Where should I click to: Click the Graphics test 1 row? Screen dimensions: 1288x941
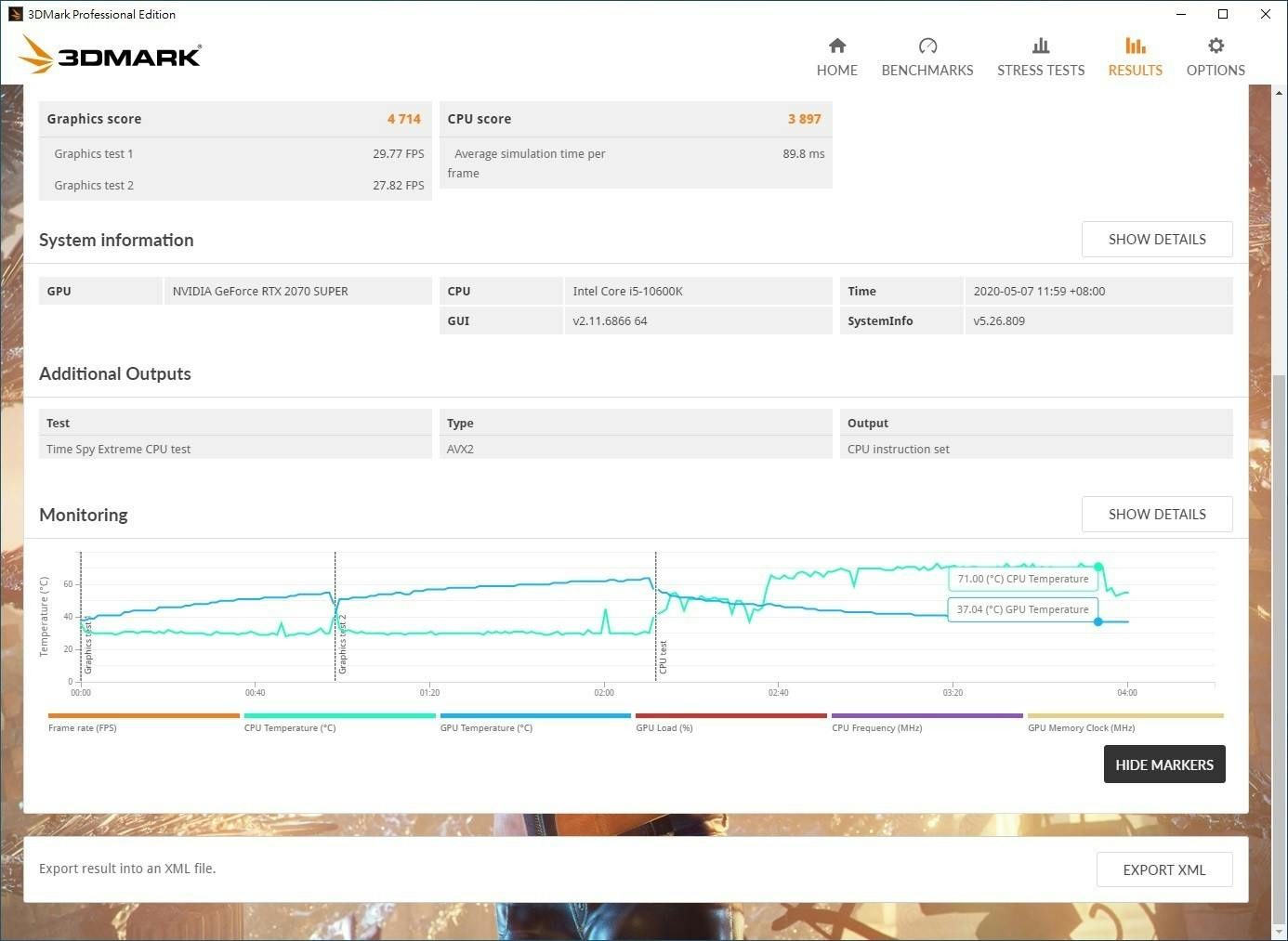point(235,154)
